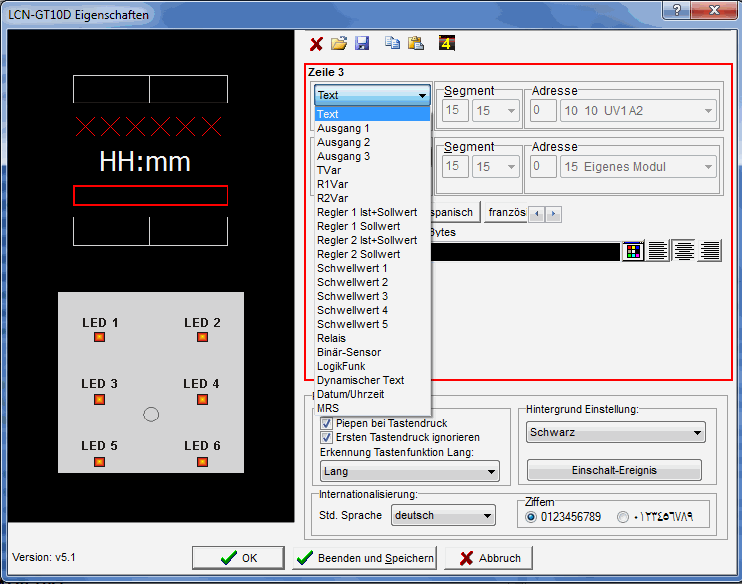Open the 'Schwarz' background dropdown
Screen dimensions: 742x584
615,433
